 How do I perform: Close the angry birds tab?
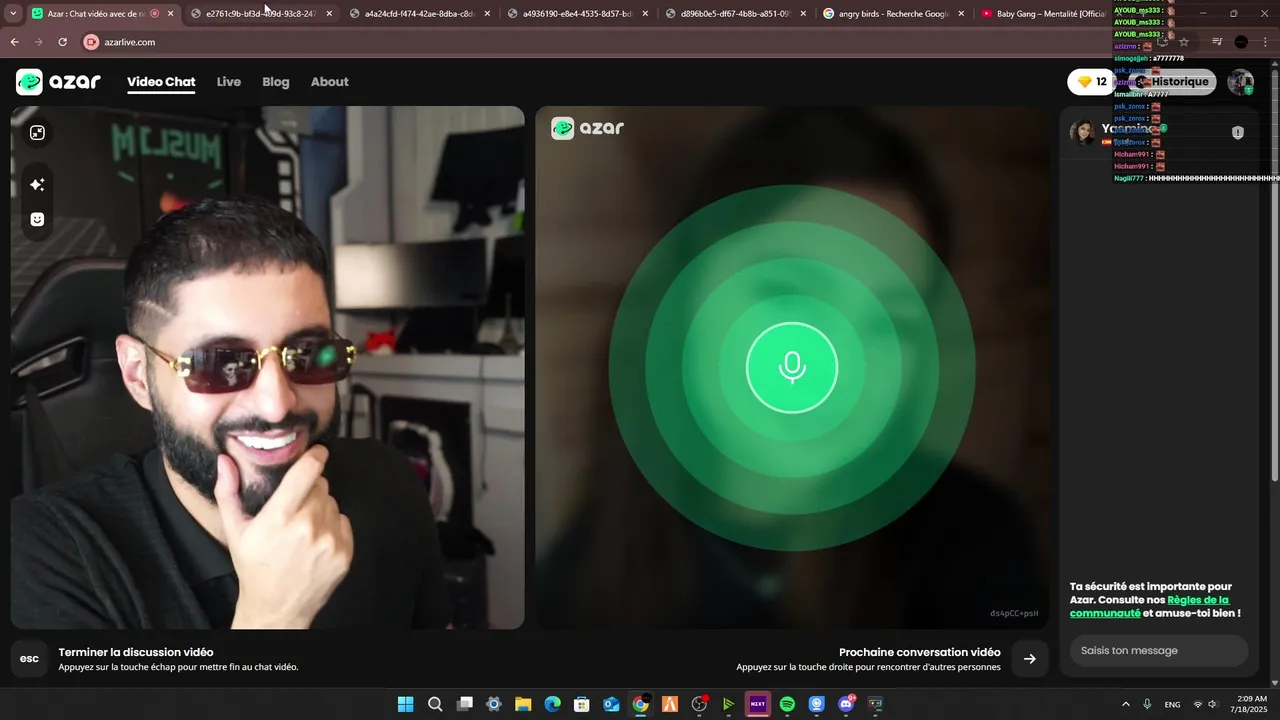[x=961, y=14]
